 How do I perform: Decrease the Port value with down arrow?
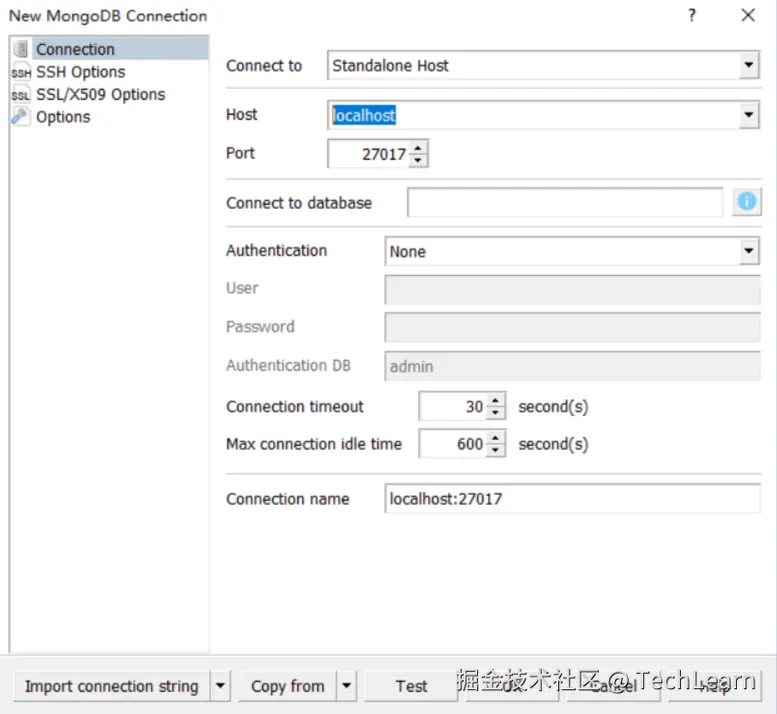(x=418, y=161)
